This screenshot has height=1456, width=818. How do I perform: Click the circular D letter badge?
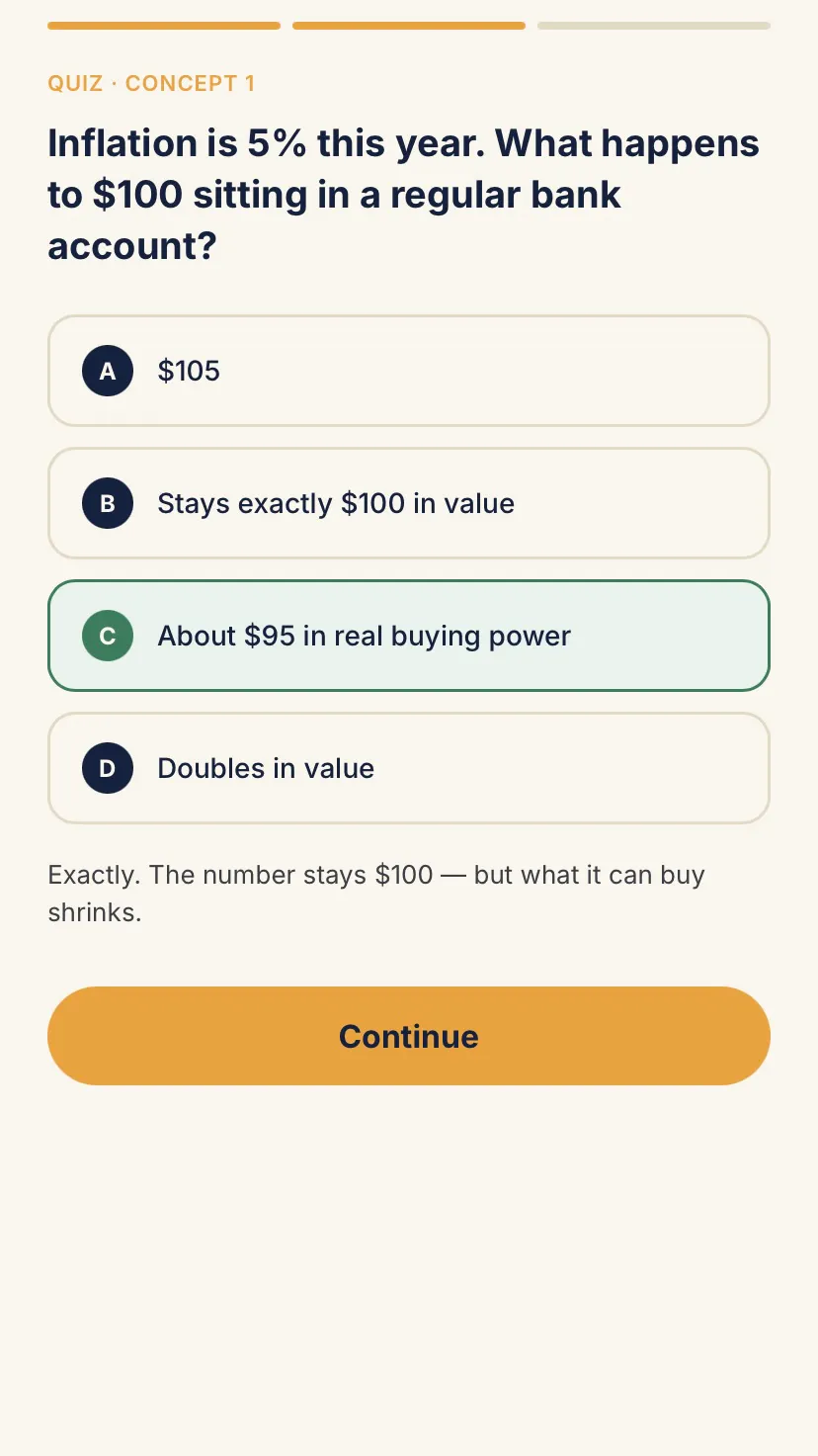click(x=108, y=768)
